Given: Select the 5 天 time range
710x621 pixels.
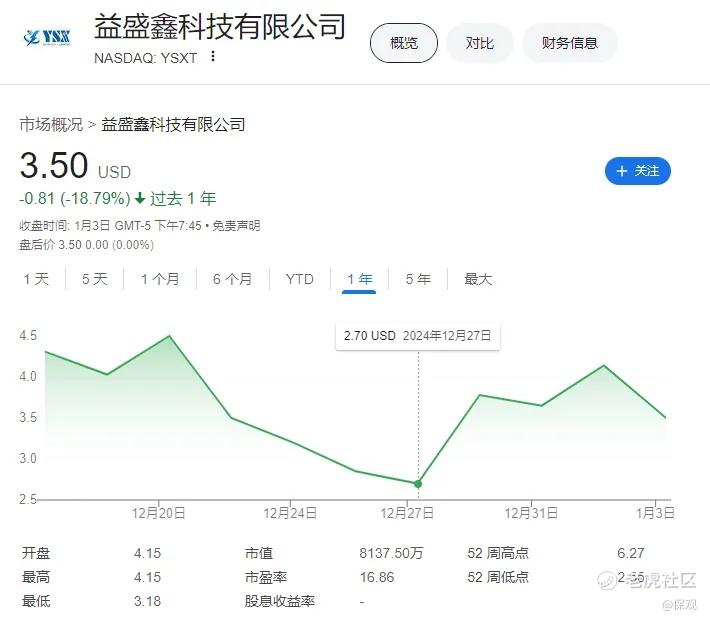Looking at the screenshot, I should (95, 279).
